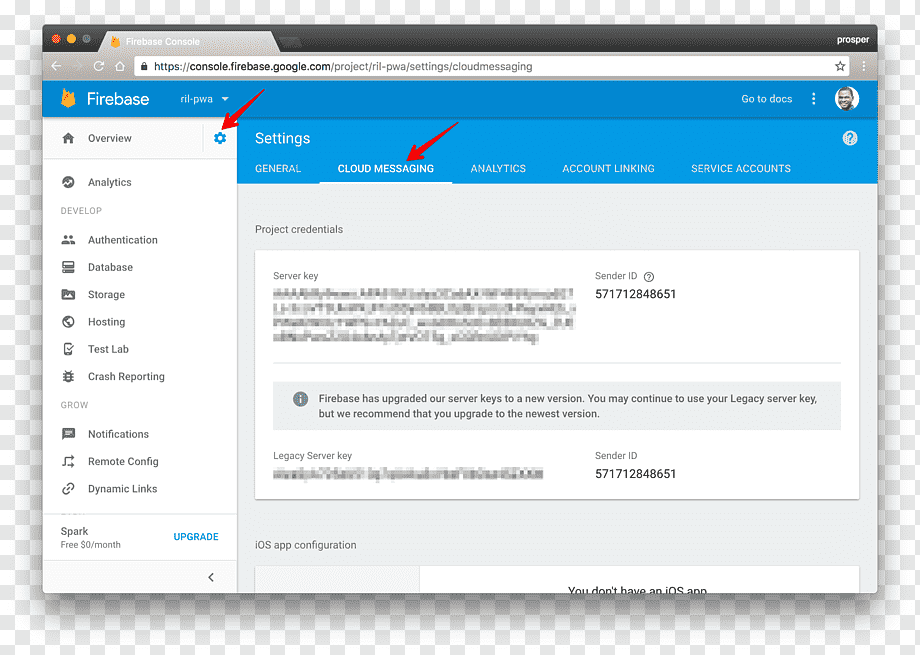Switch to the Analytics settings tab
Viewport: 920px width, 655px height.
[498, 169]
